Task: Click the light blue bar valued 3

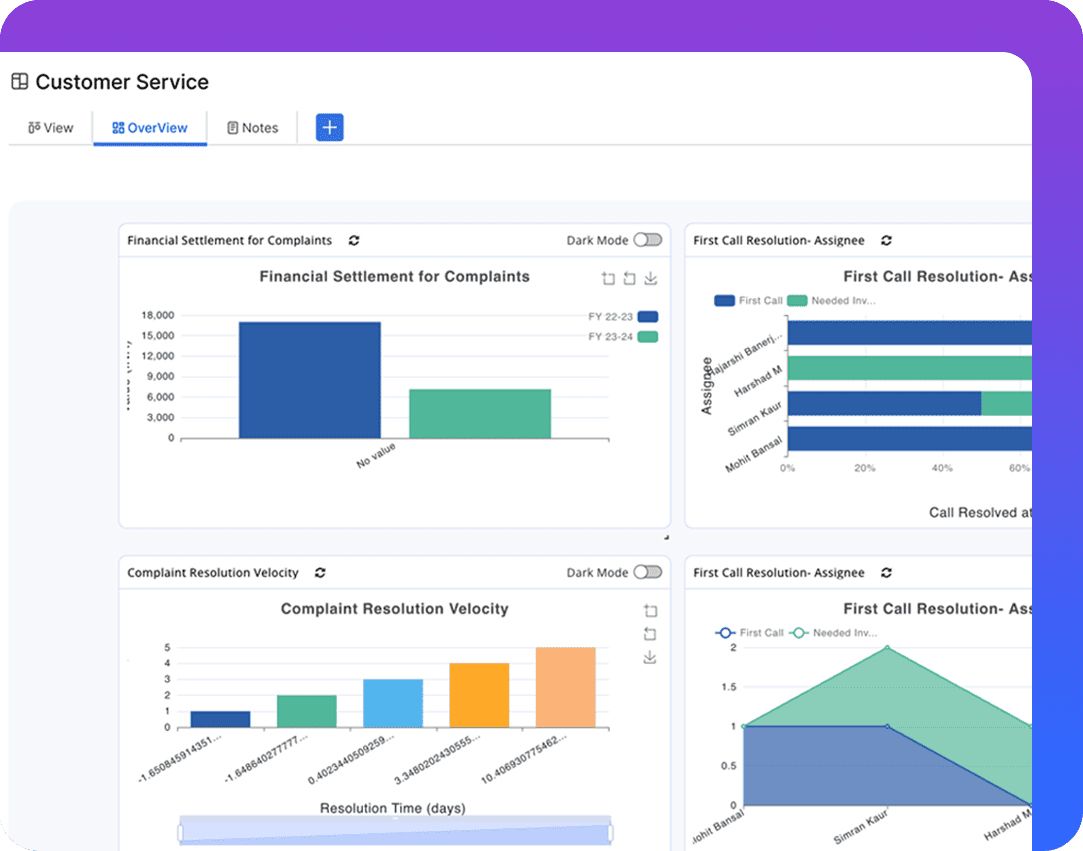Action: coord(393,703)
